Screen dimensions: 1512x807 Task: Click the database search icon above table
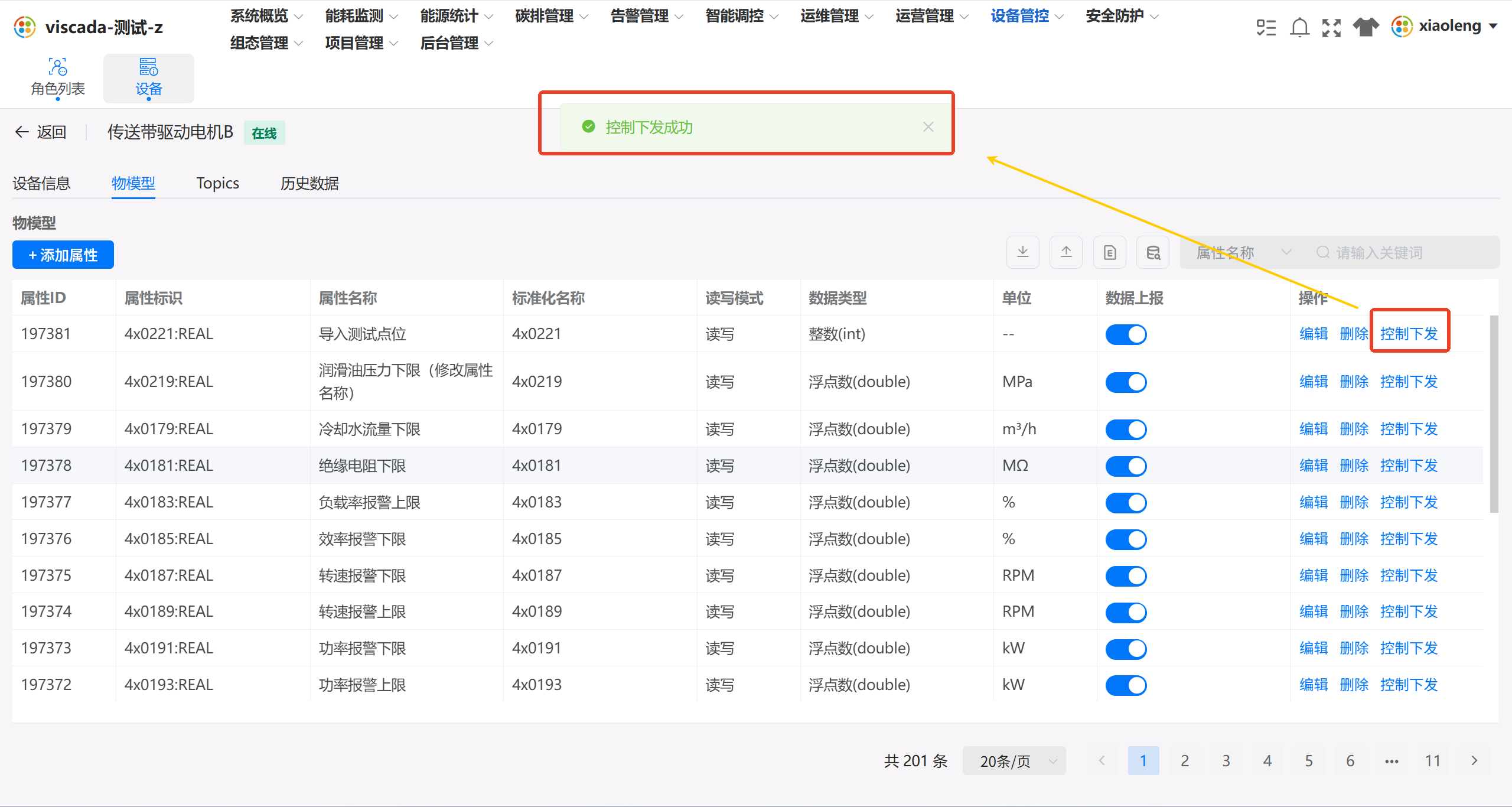[1153, 252]
